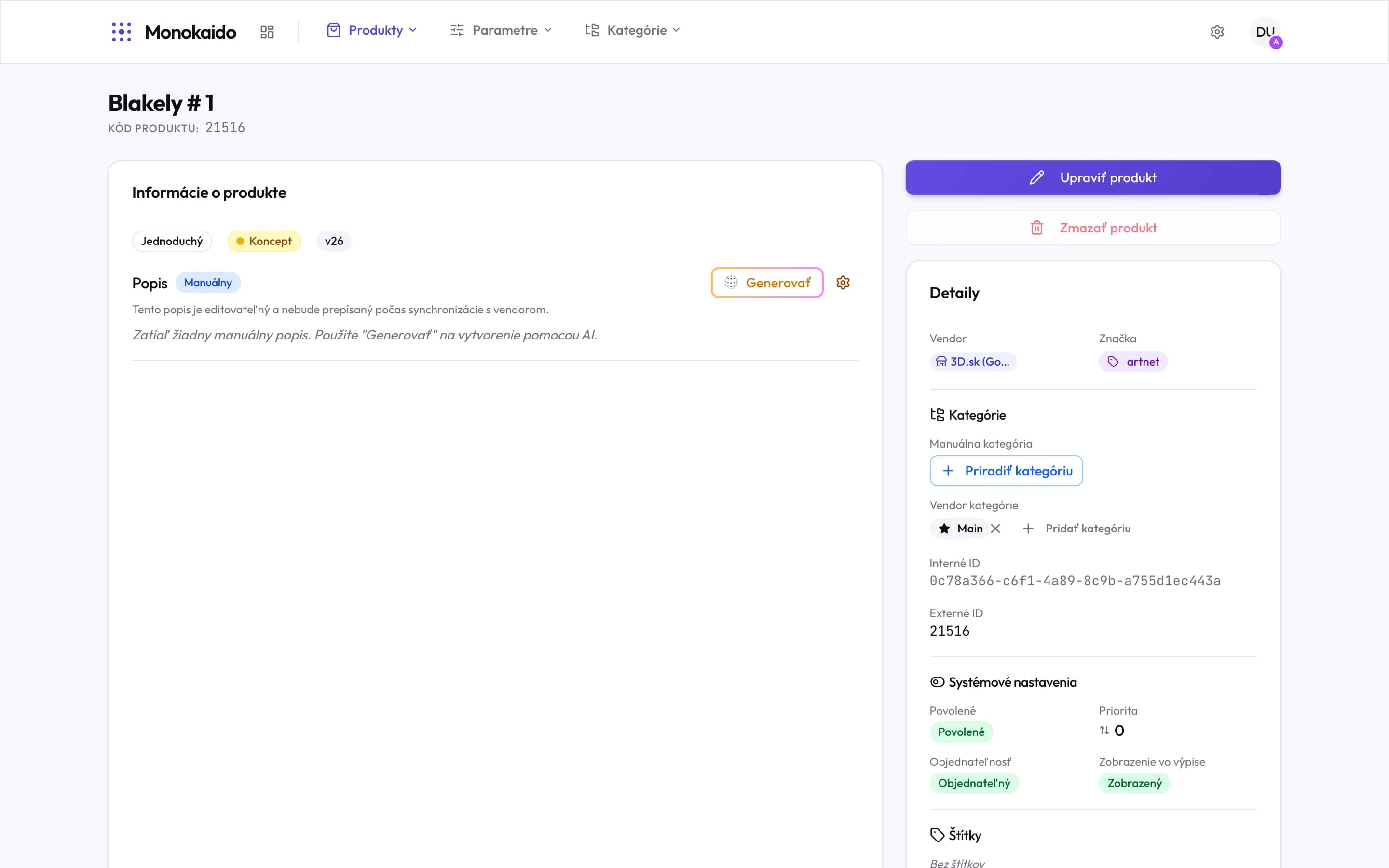Click the Manuálny description badge

click(208, 283)
